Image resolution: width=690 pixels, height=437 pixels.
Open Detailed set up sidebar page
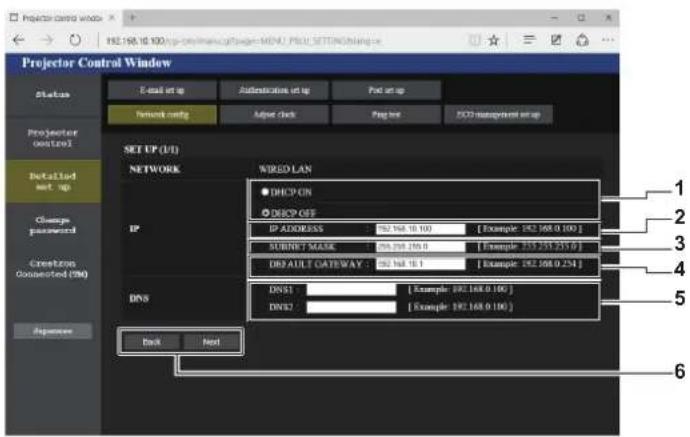tap(53, 181)
